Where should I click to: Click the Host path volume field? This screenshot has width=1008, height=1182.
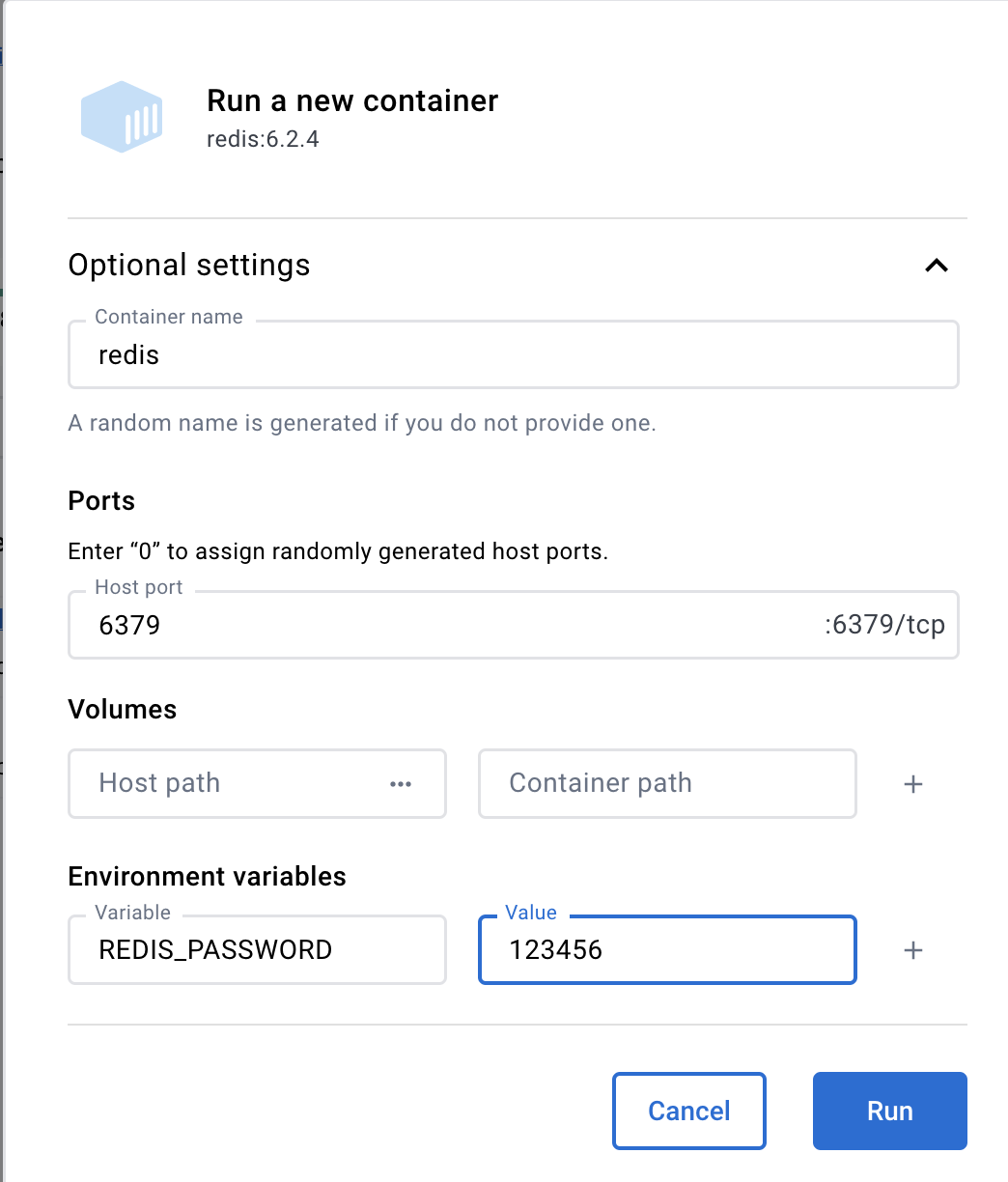pyautogui.click(x=257, y=783)
